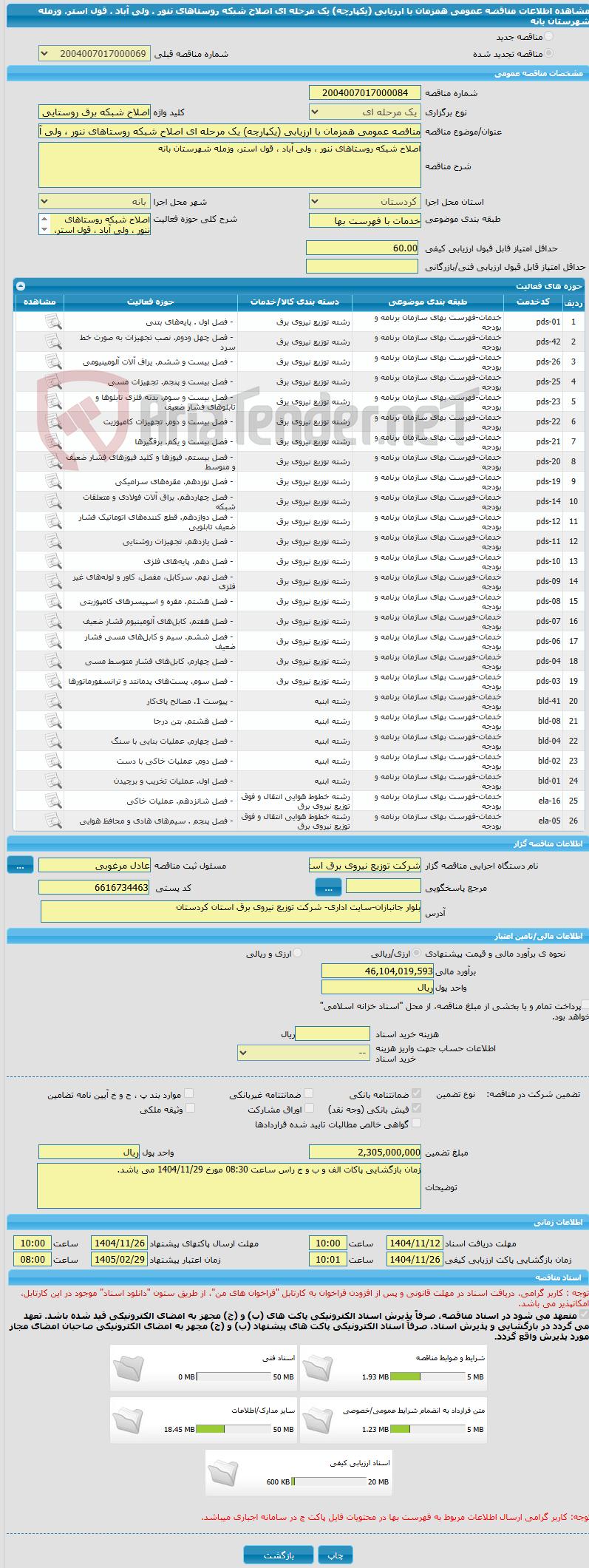Open نوع برگزاری dropdown
The image size is (589, 1568).
point(365,112)
